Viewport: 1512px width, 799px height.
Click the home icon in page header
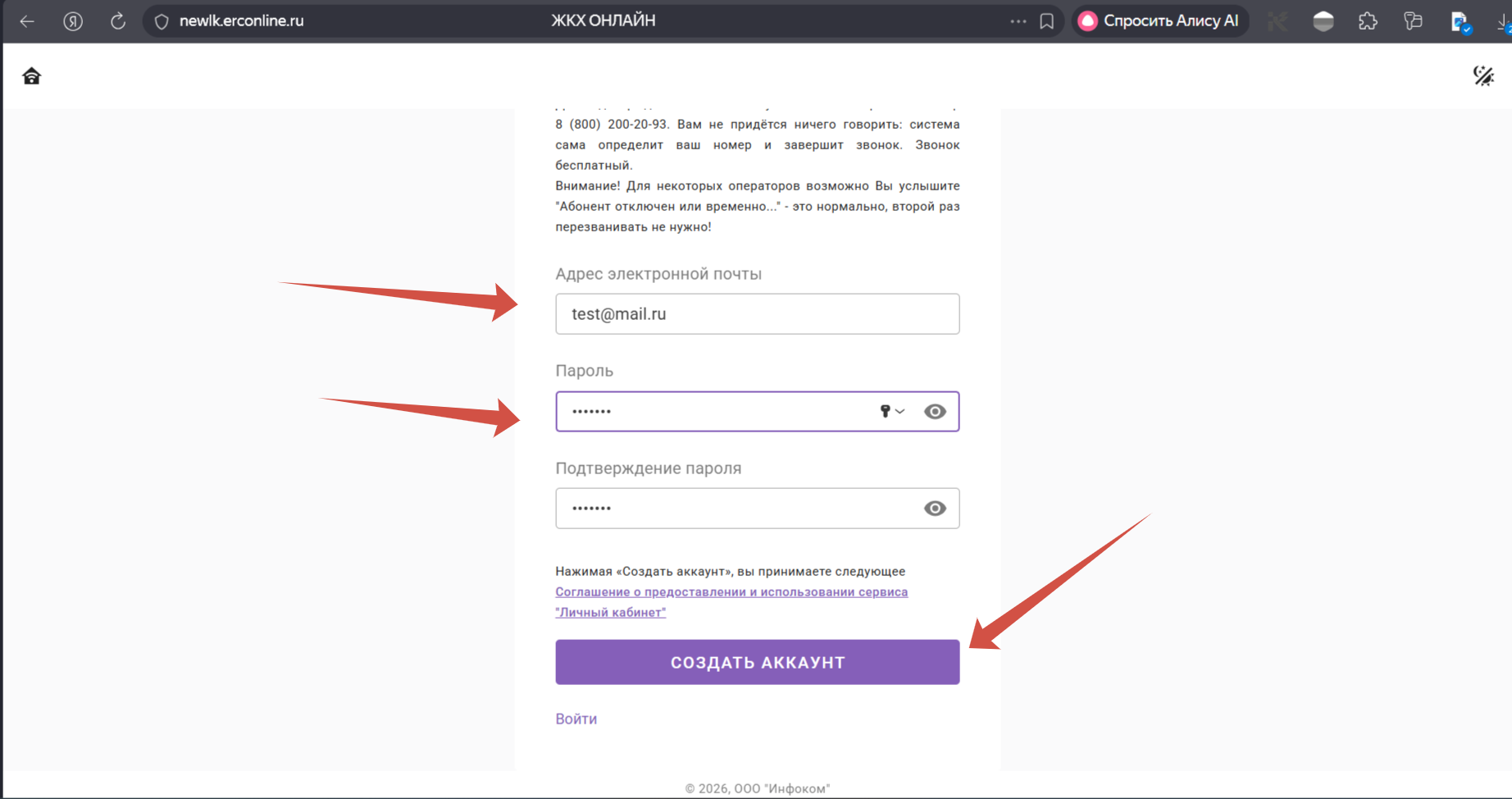32,76
